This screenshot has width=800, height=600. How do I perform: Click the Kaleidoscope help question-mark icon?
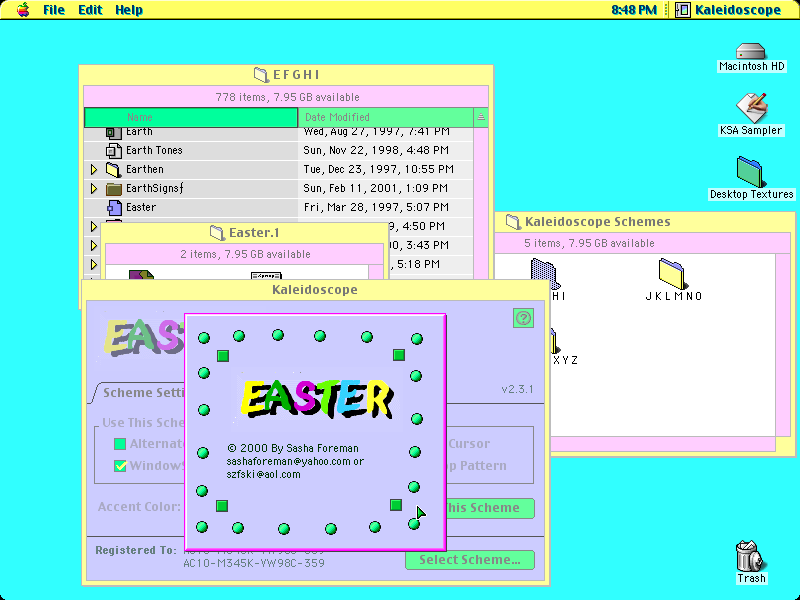pyautogui.click(x=523, y=318)
